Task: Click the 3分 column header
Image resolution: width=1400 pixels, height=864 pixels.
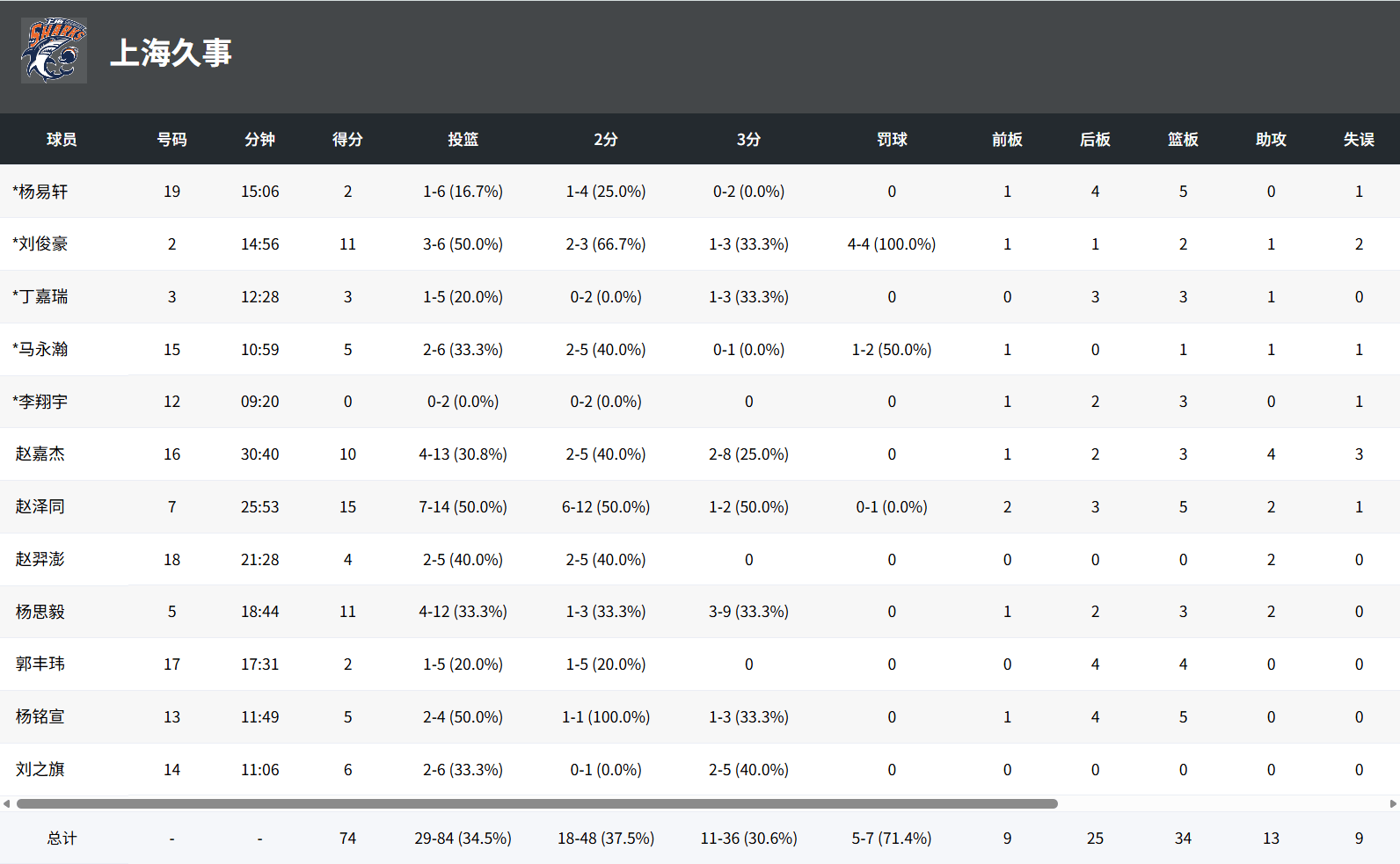Action: (748, 140)
